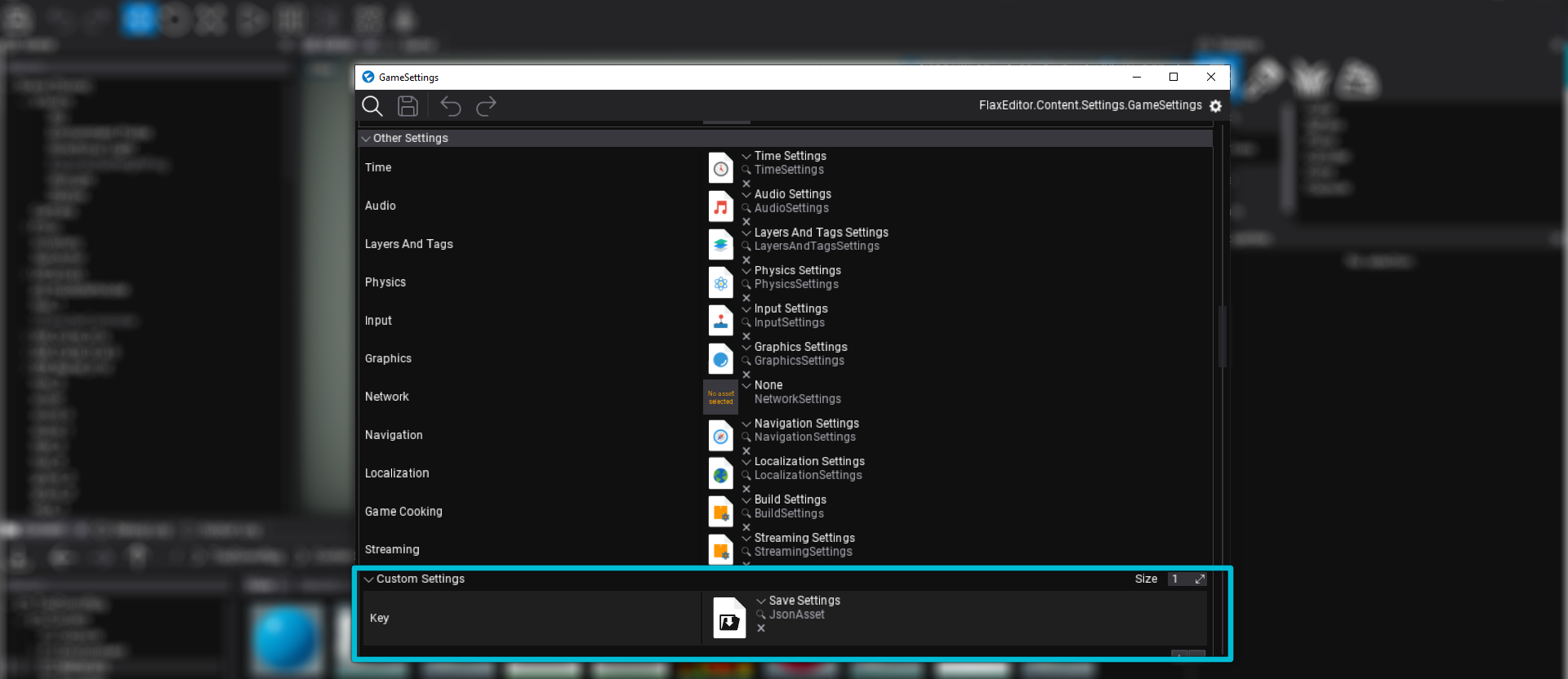Clear the Navigation Settings asset with its X
The width and height of the screenshot is (1568, 679).
[x=746, y=450]
